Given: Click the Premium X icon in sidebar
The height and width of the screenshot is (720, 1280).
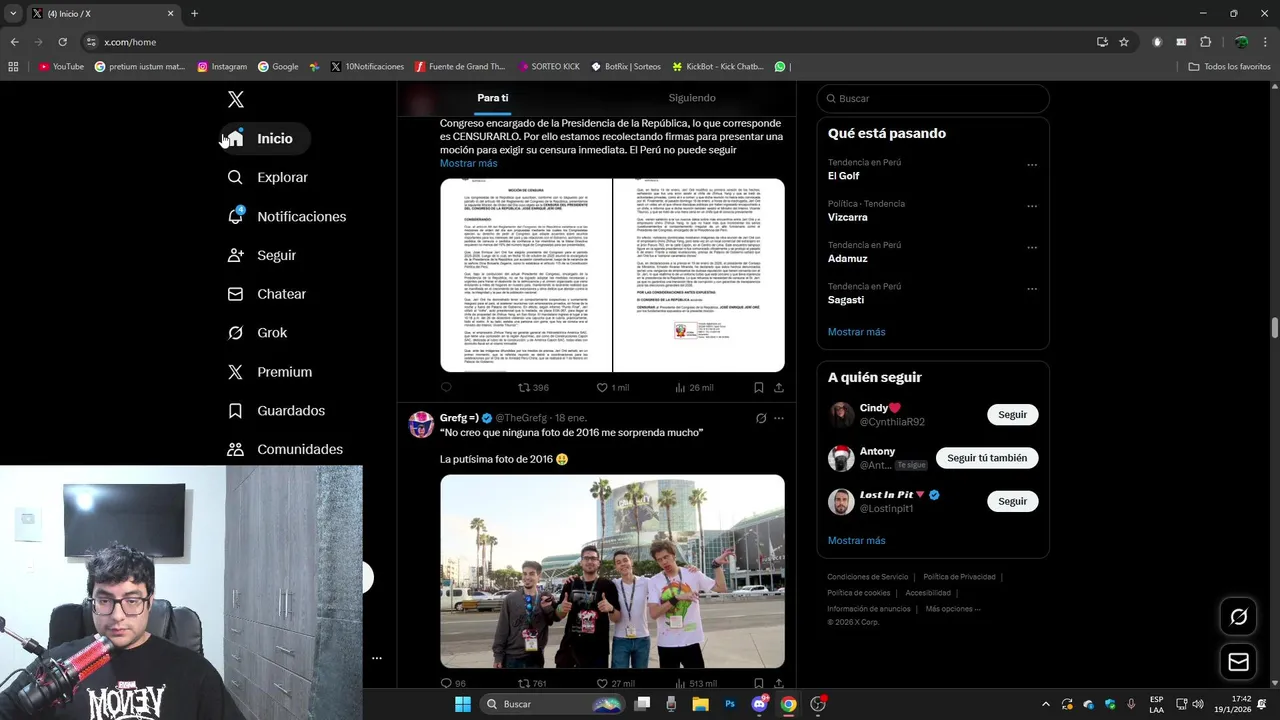Looking at the screenshot, I should [235, 372].
